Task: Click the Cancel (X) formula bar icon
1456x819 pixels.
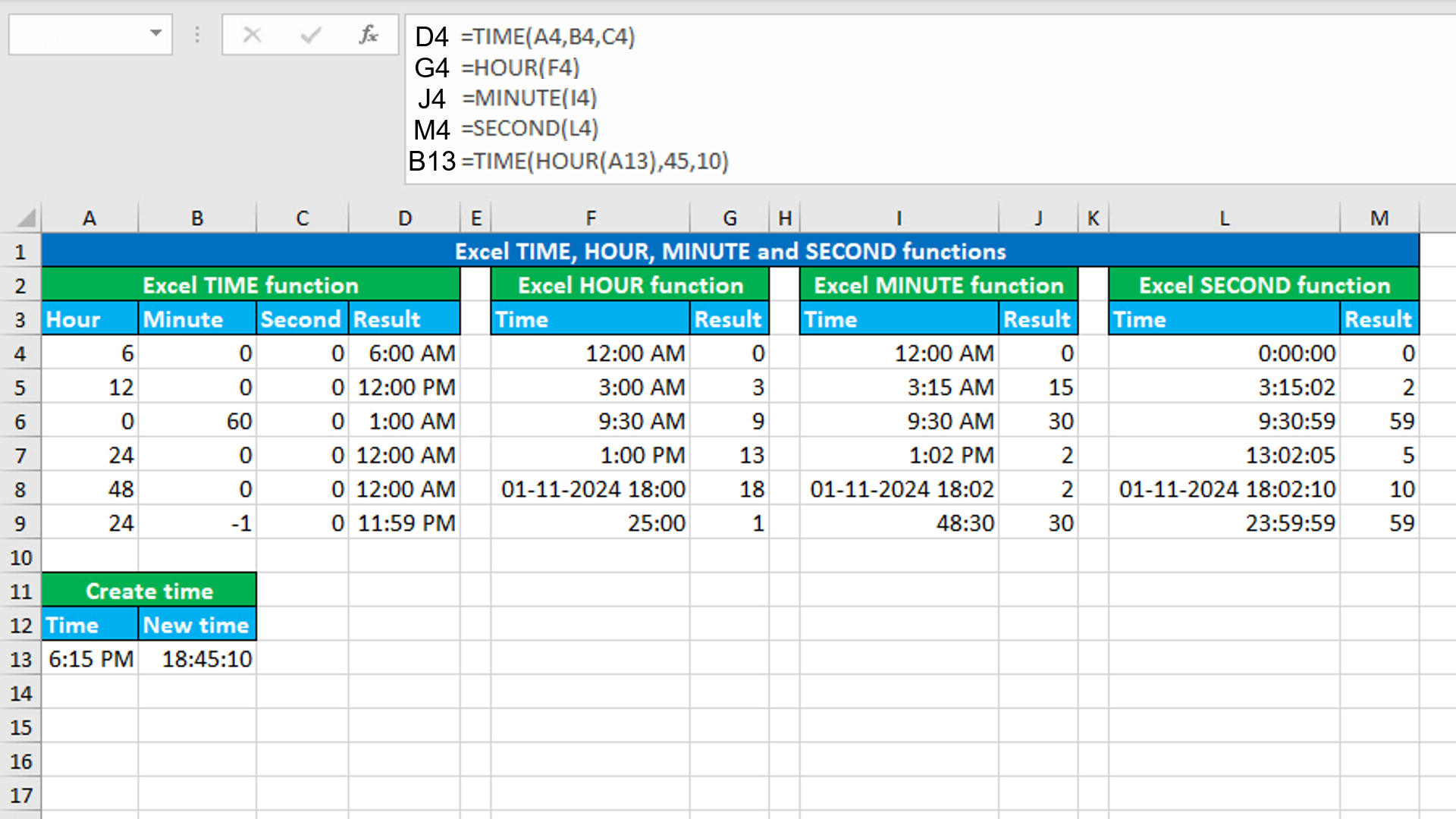Action: pyautogui.click(x=252, y=35)
